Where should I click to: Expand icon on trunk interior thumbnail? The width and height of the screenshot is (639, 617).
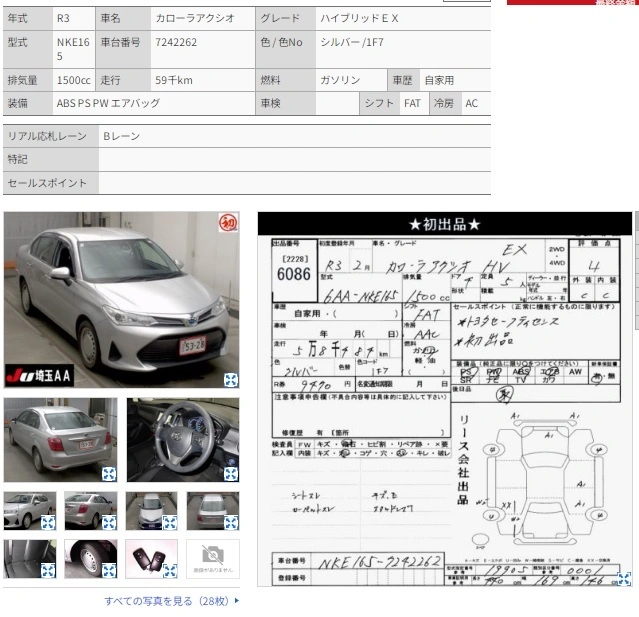(x=48, y=571)
